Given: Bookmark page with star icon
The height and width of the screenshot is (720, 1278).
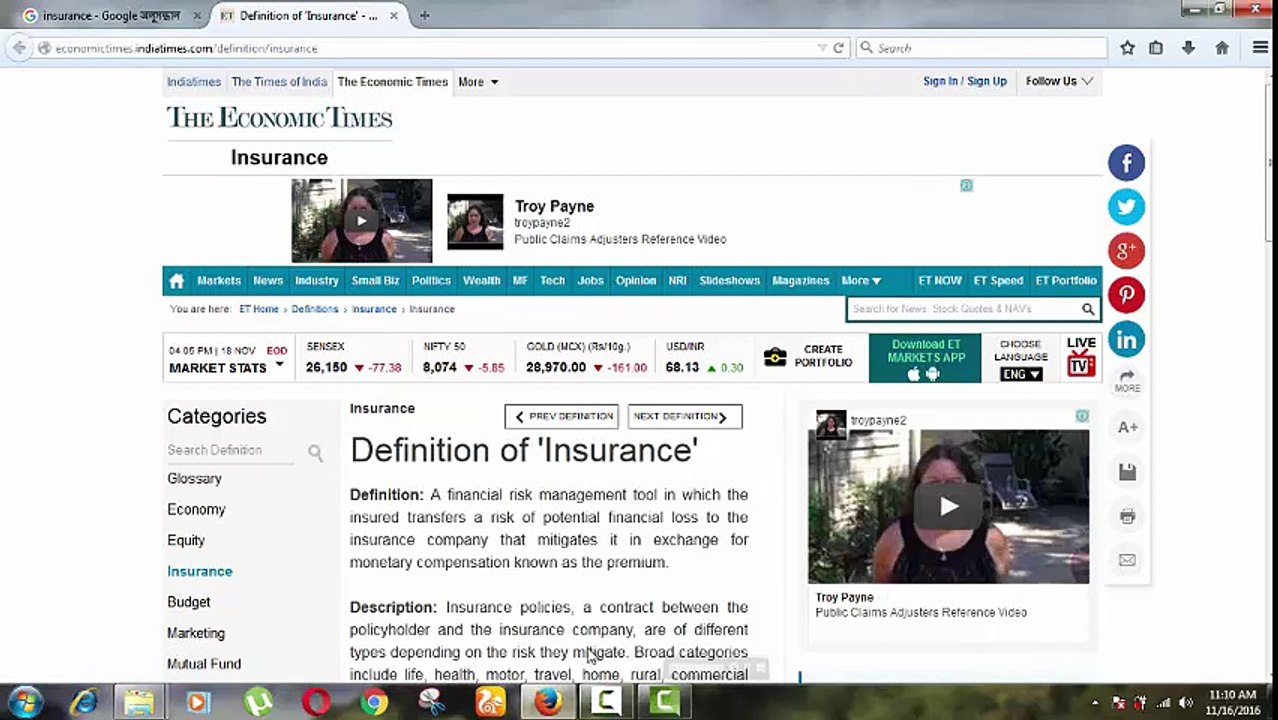Looking at the screenshot, I should pyautogui.click(x=1127, y=48).
